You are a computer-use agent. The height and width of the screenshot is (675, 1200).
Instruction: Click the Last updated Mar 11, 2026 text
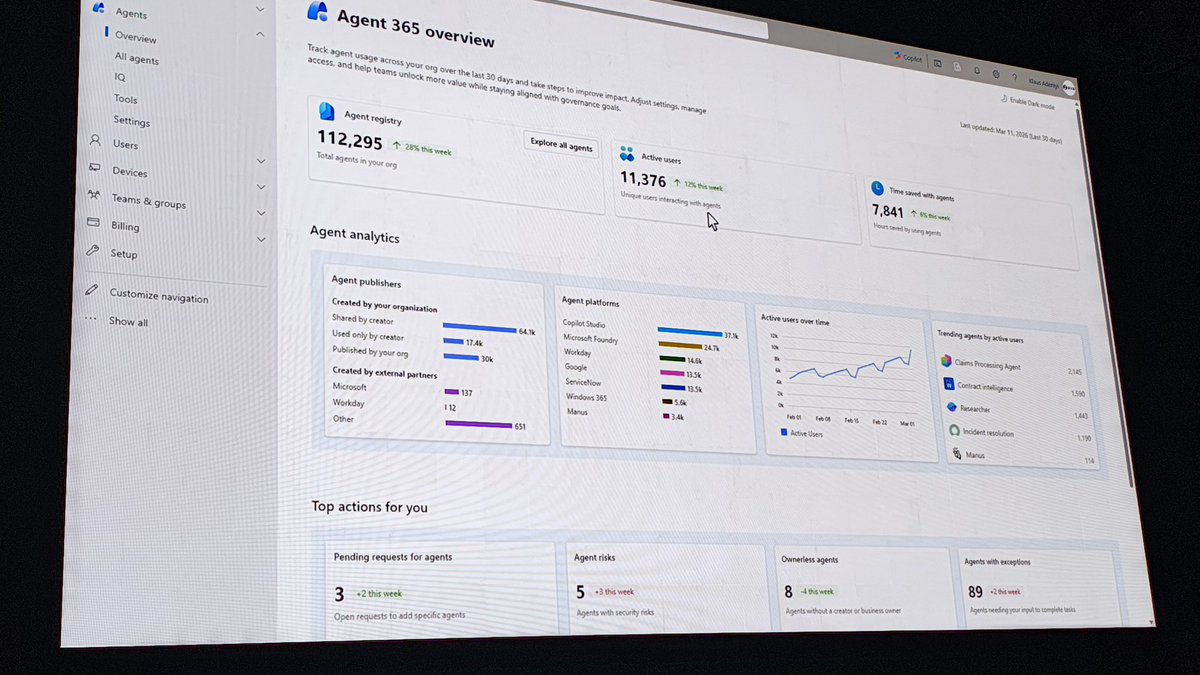pyautogui.click(x=1011, y=133)
